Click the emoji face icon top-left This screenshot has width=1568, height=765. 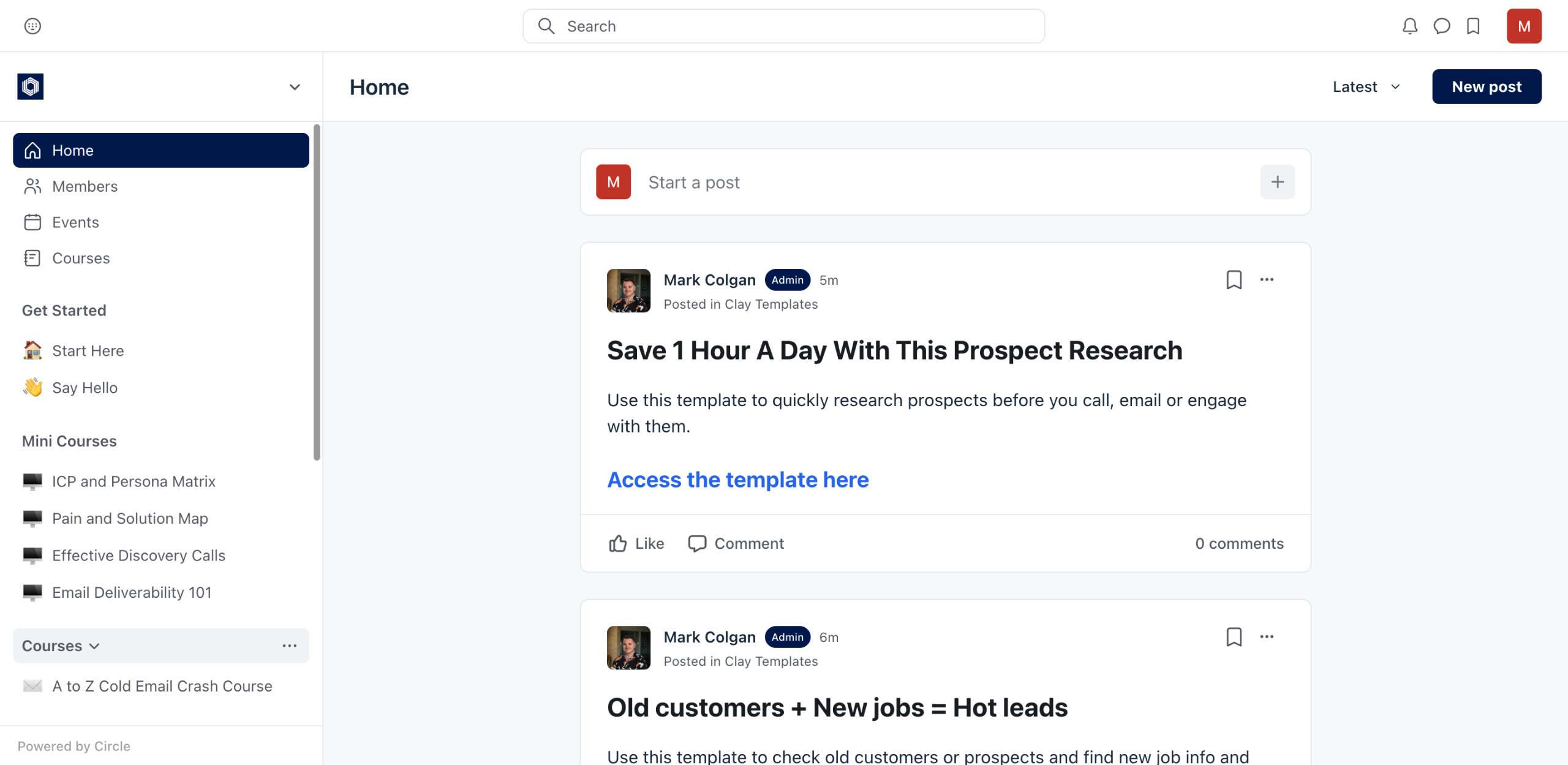tap(32, 26)
